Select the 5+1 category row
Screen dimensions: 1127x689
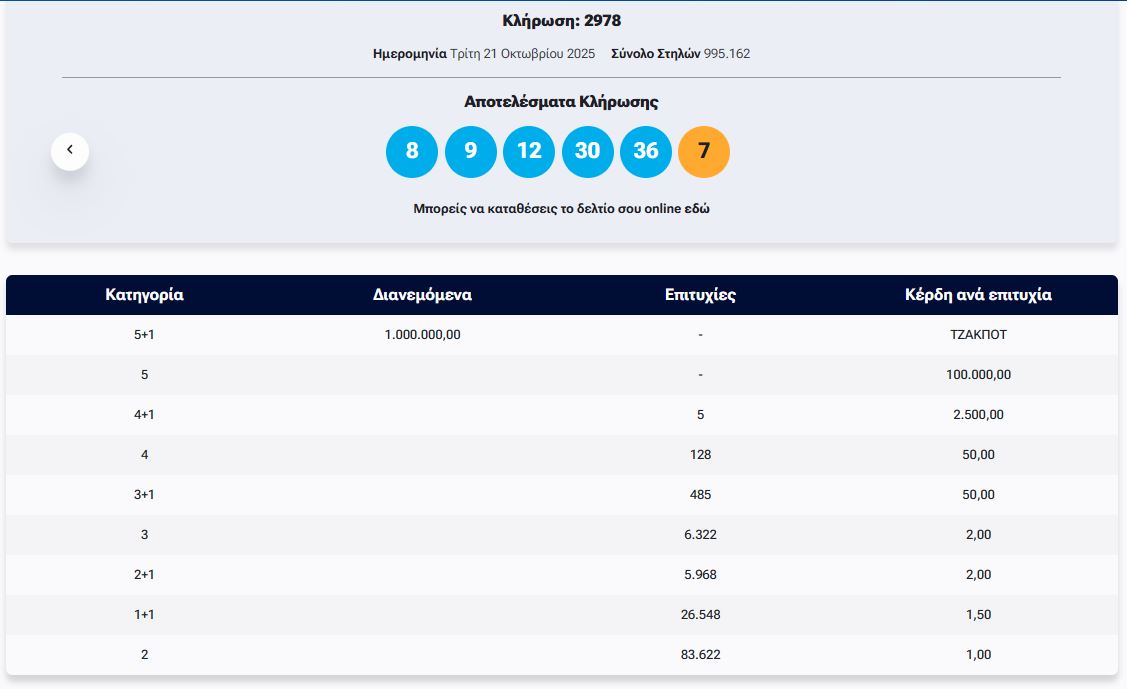144,335
